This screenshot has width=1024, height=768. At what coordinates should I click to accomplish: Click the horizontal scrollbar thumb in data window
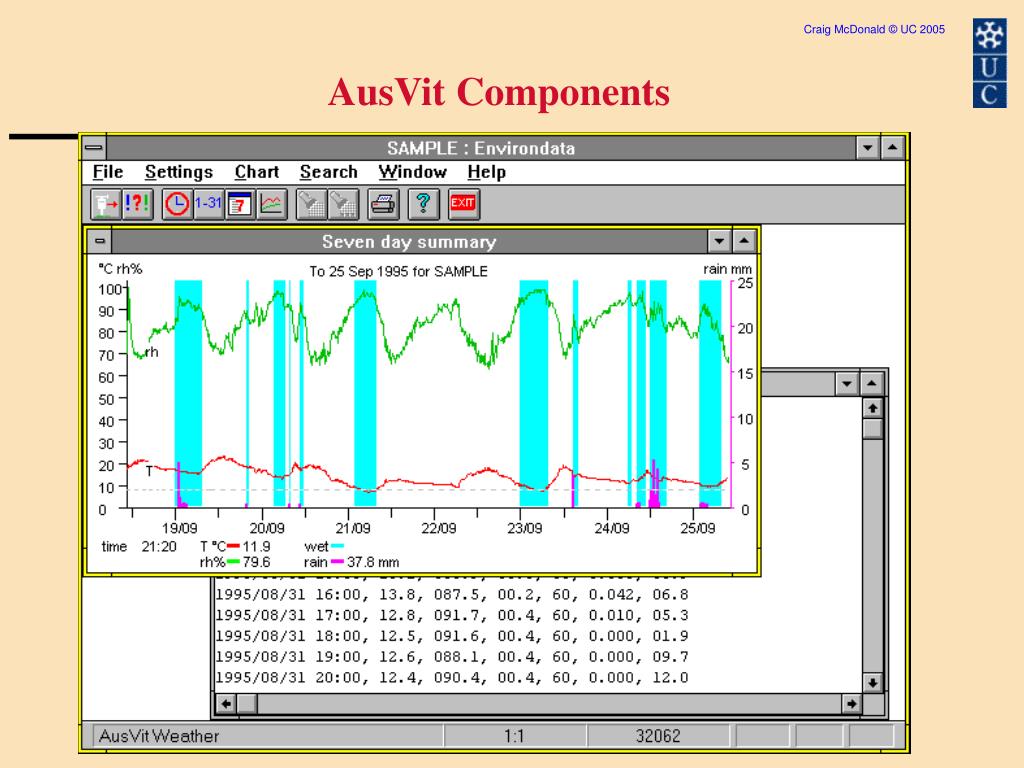click(x=247, y=704)
